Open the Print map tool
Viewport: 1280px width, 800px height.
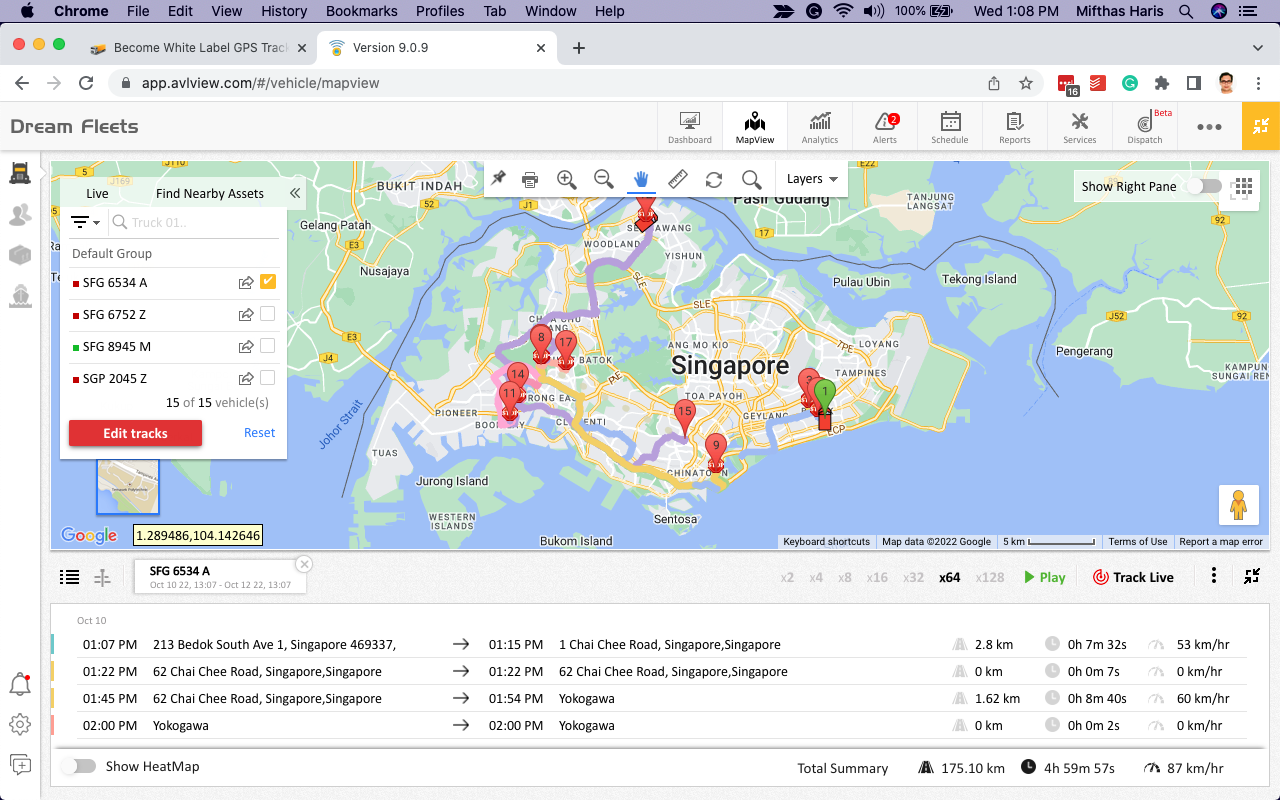[530, 179]
